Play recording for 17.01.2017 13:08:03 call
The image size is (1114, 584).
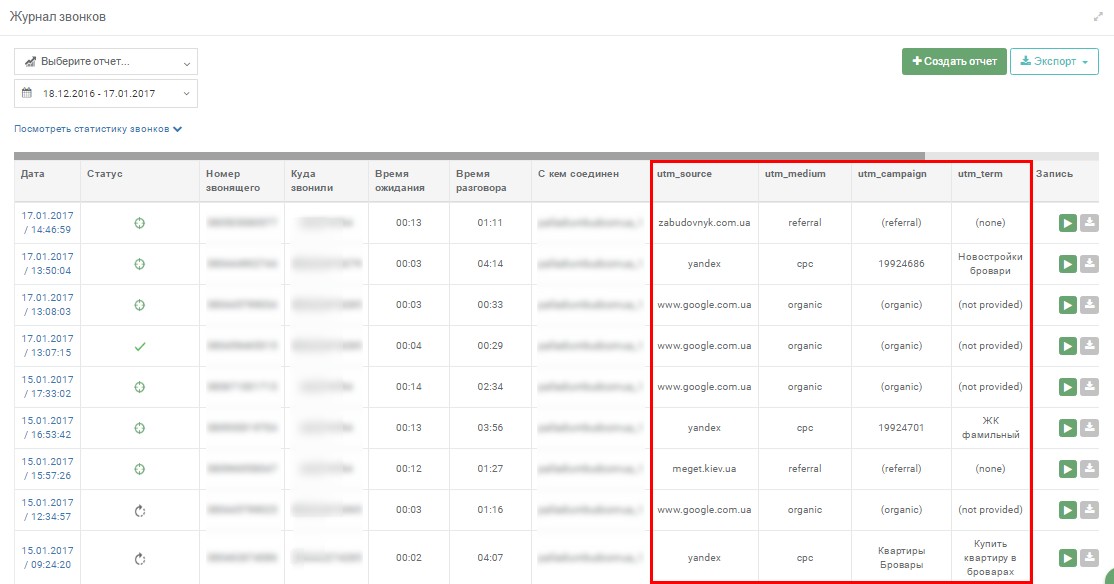[x=1067, y=305]
